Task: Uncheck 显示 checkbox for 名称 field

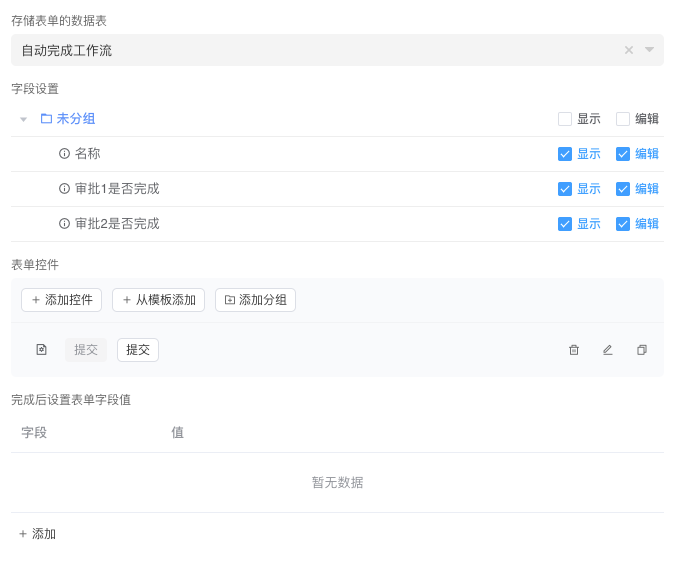Action: (565, 154)
